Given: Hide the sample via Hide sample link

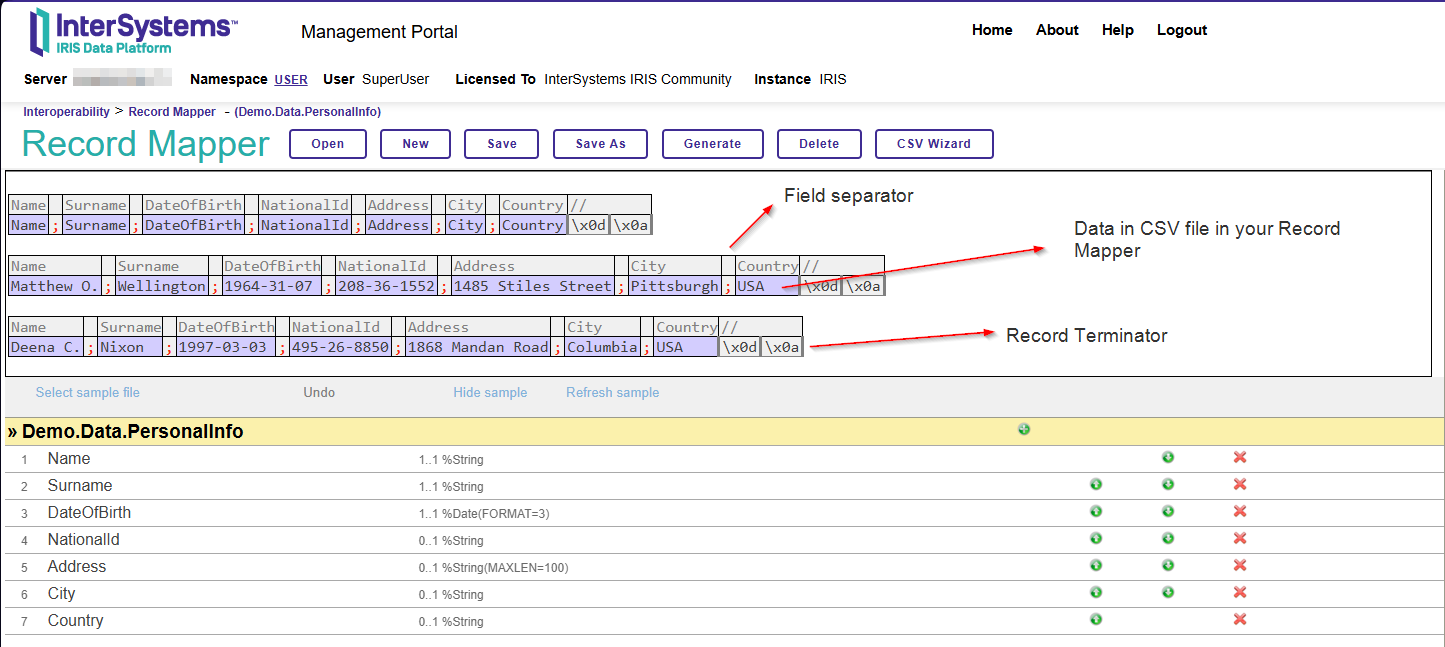Looking at the screenshot, I should click(x=490, y=393).
